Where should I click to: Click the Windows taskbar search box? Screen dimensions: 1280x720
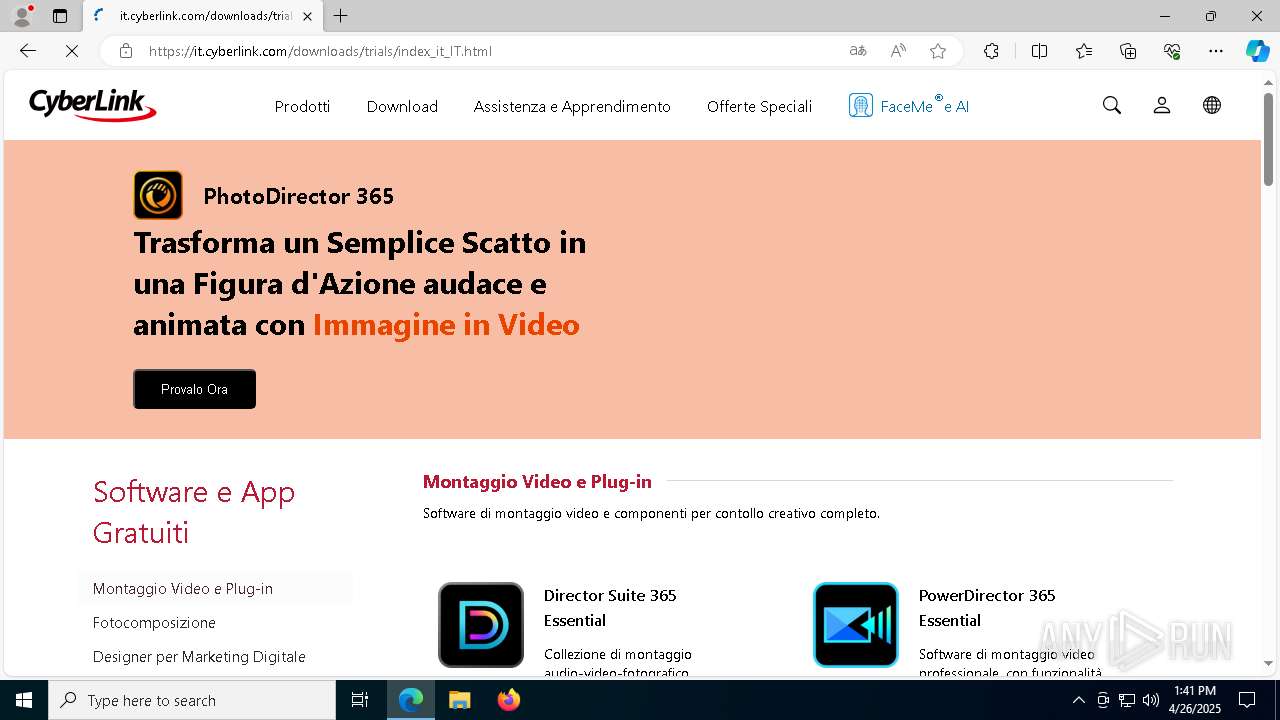[192, 700]
